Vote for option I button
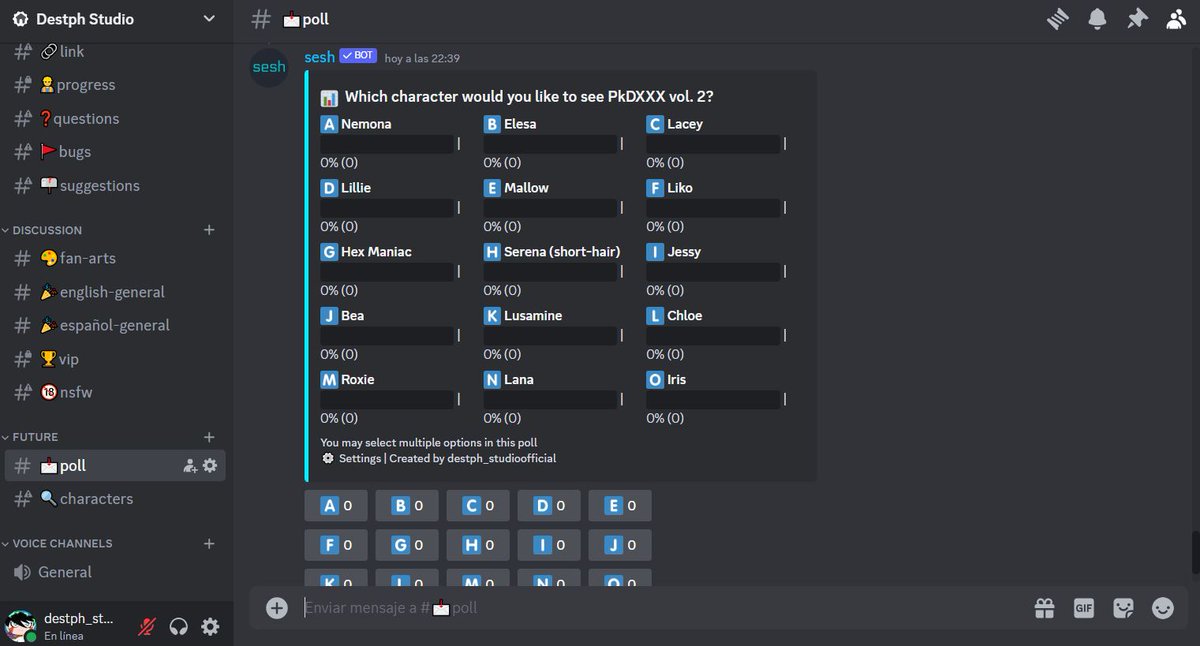Image resolution: width=1200 pixels, height=646 pixels. 549,545
